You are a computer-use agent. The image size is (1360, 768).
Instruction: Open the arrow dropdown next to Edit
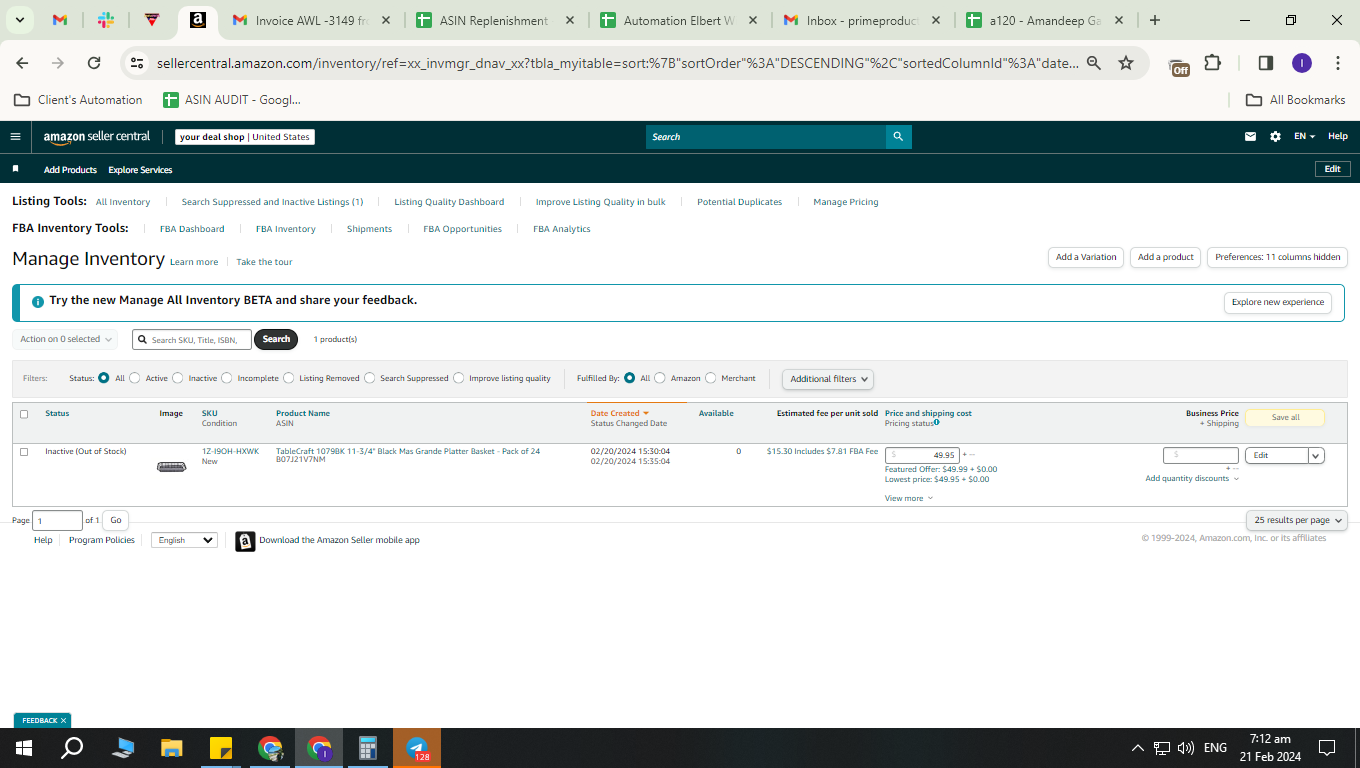click(x=1316, y=455)
